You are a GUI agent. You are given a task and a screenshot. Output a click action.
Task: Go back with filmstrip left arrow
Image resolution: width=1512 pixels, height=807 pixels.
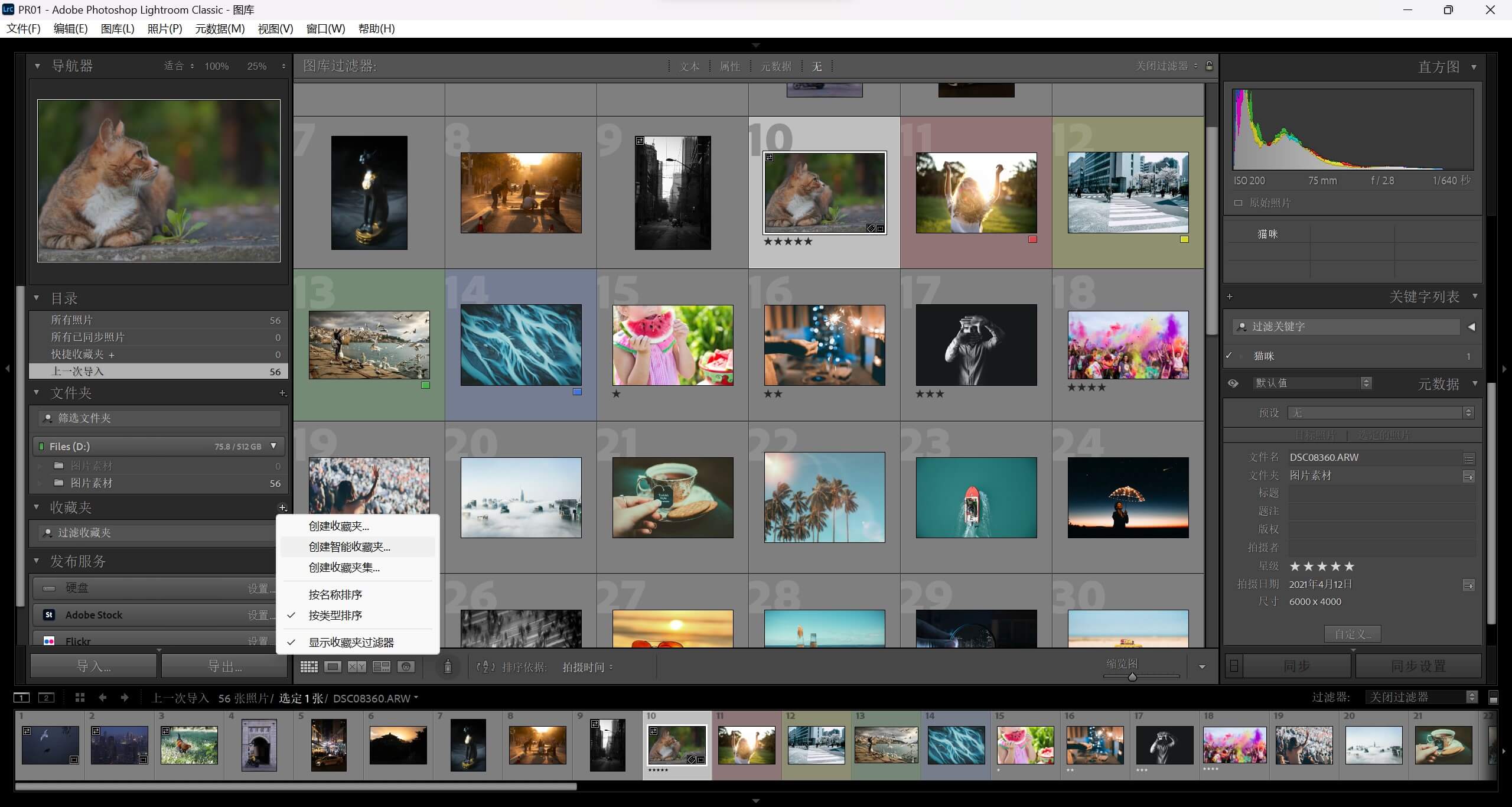(x=103, y=698)
